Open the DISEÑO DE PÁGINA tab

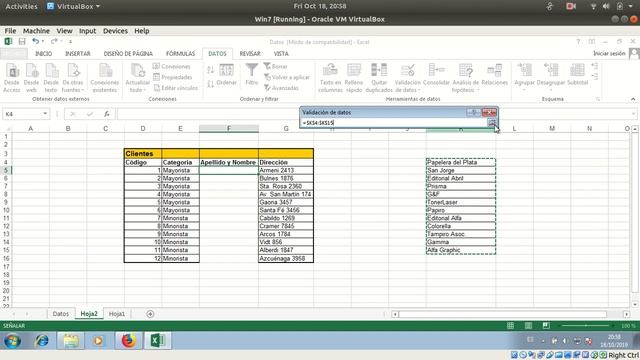(x=128, y=53)
